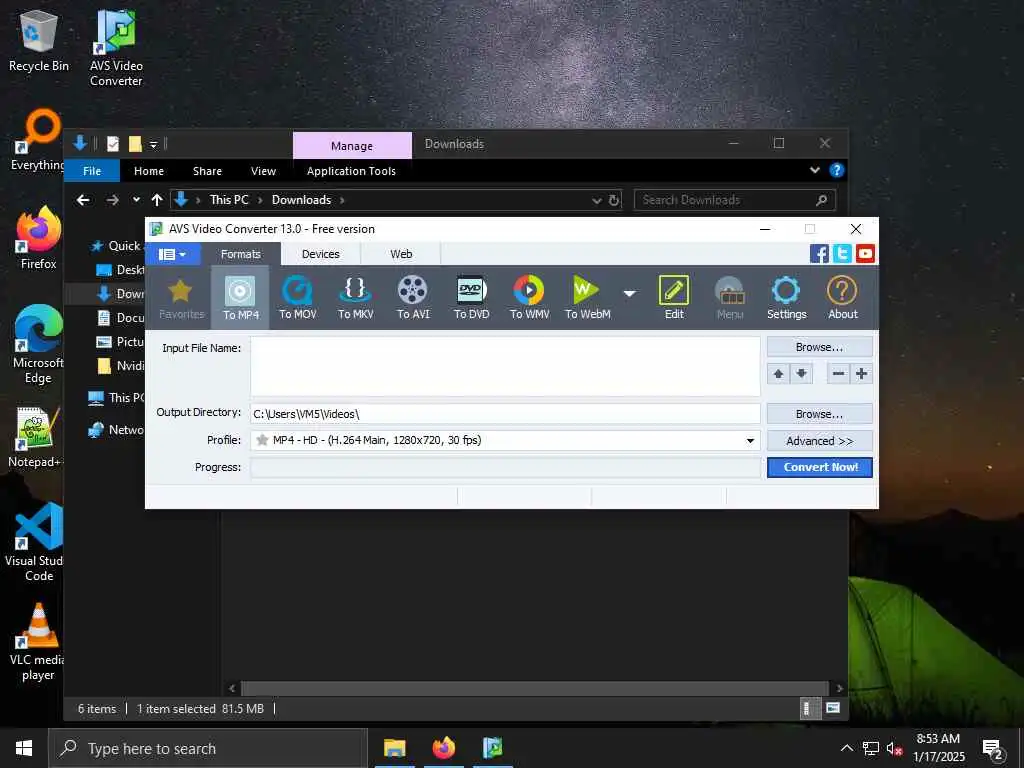The width and height of the screenshot is (1024, 768).
Task: Select the To MKV format icon
Action: (x=355, y=298)
